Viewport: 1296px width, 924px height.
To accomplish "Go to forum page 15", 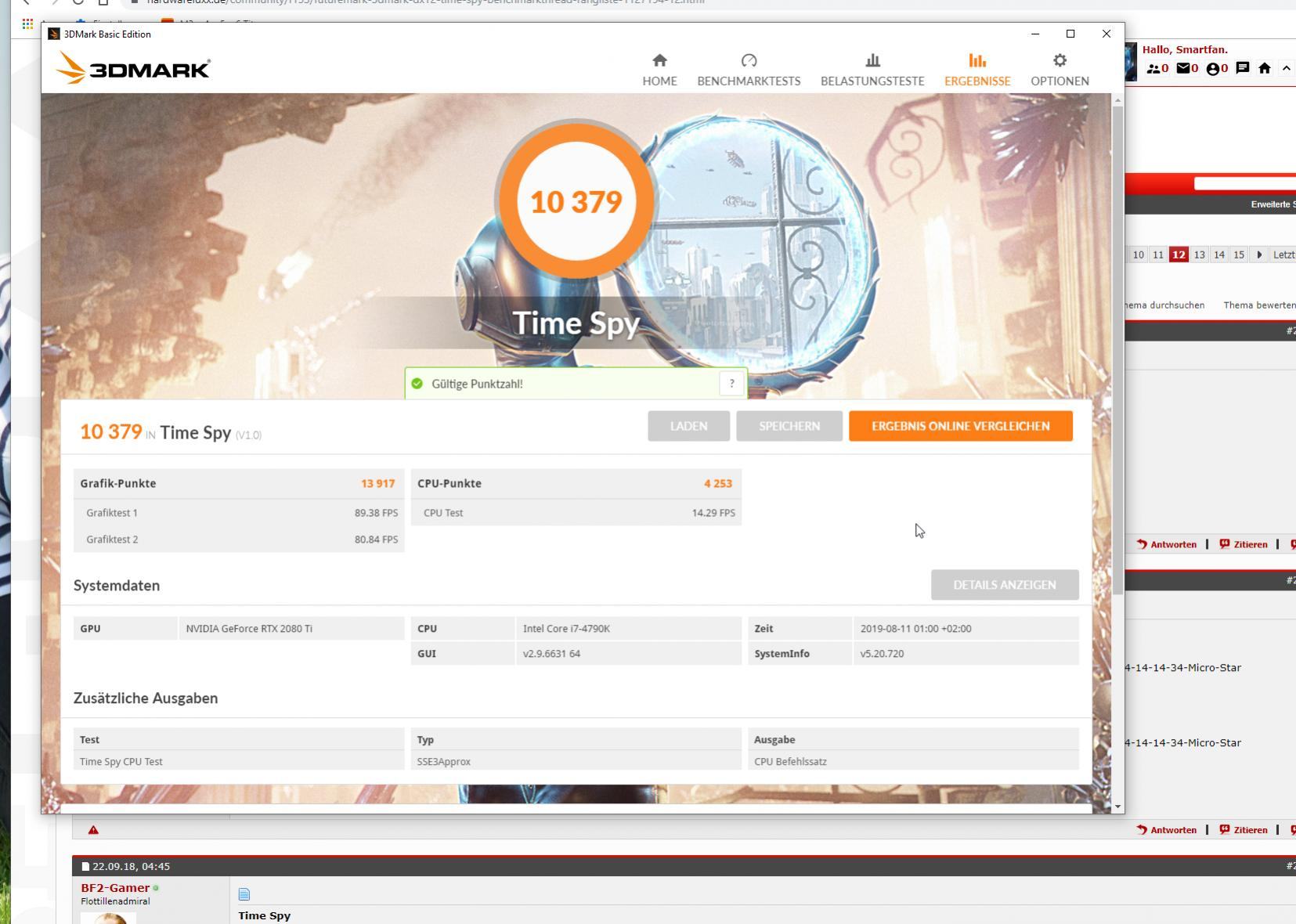I will coord(1238,254).
